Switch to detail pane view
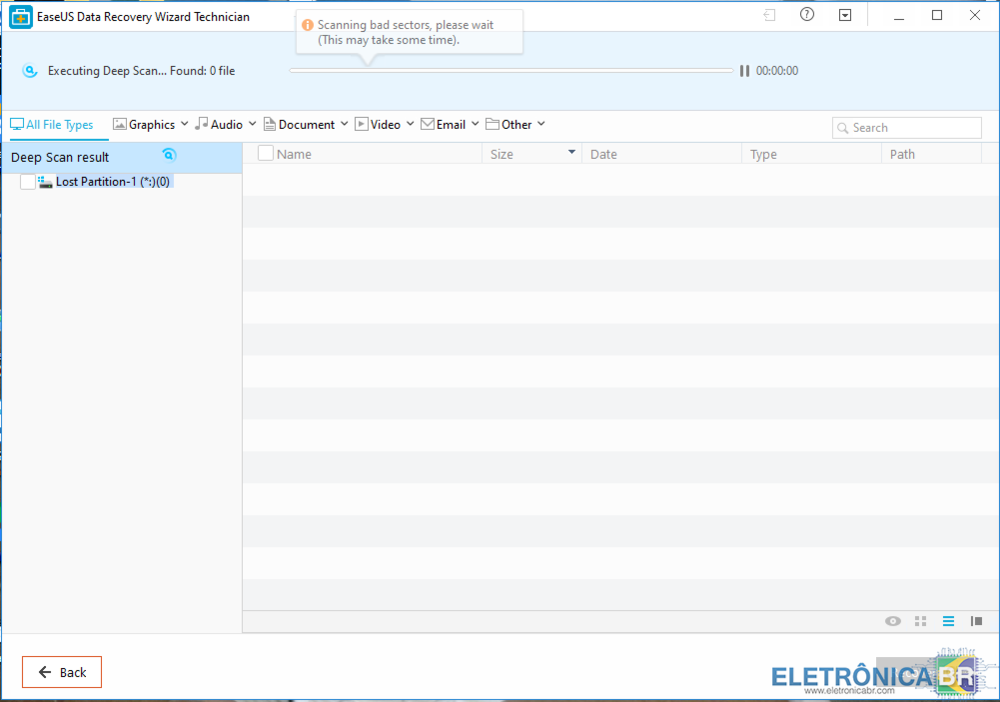1000x702 pixels. pyautogui.click(x=976, y=621)
